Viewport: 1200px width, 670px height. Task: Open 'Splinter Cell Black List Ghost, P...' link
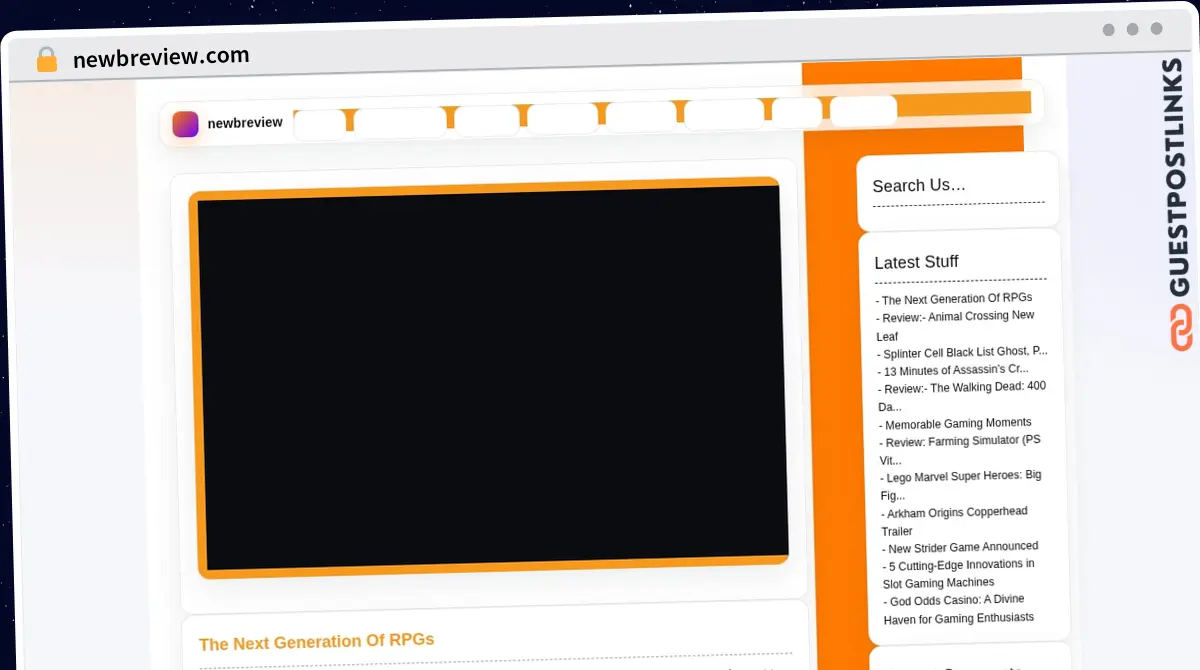pyautogui.click(x=962, y=352)
